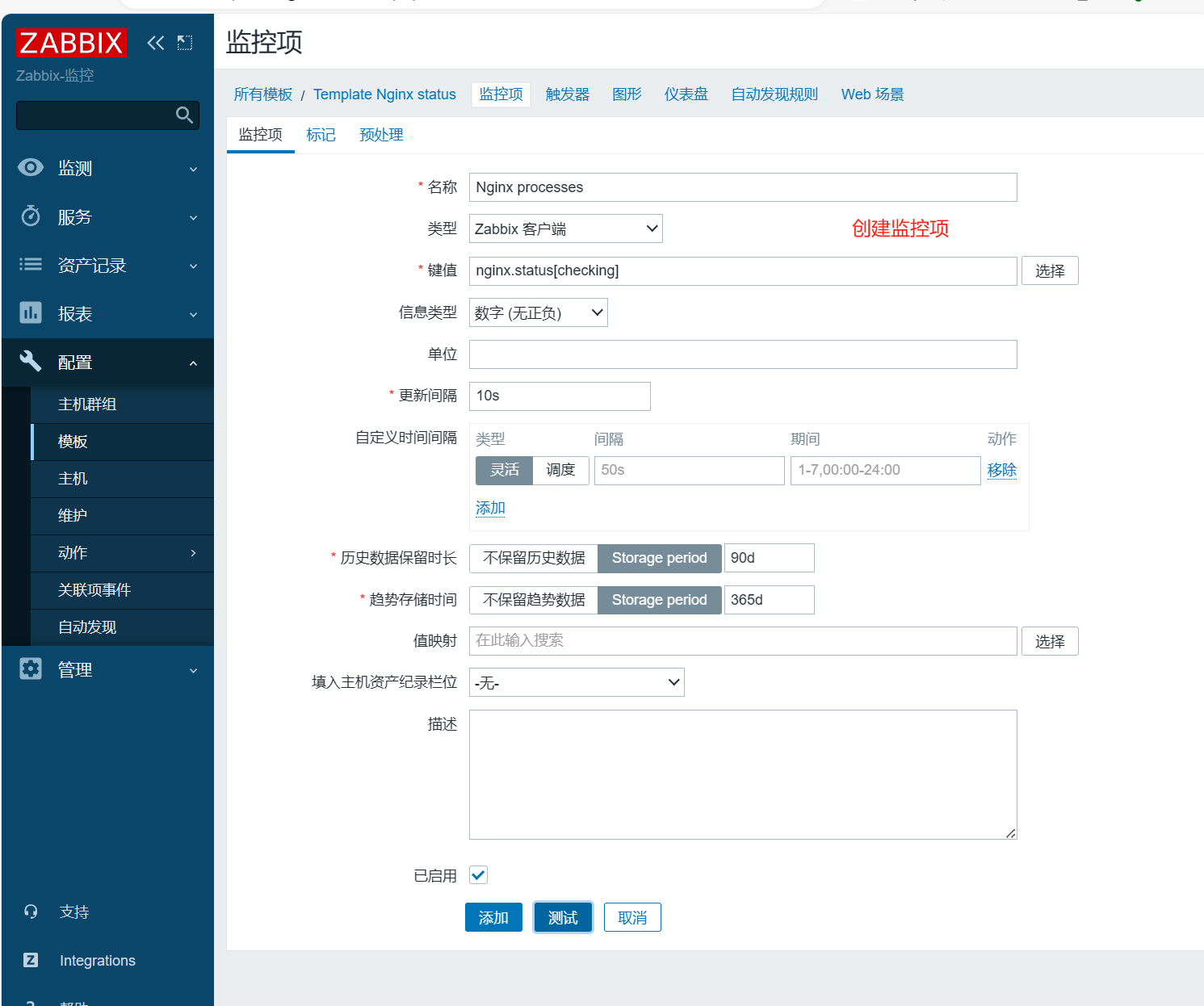Select 不保留趋势数据 option
The width and height of the screenshot is (1204, 1006).
534,600
